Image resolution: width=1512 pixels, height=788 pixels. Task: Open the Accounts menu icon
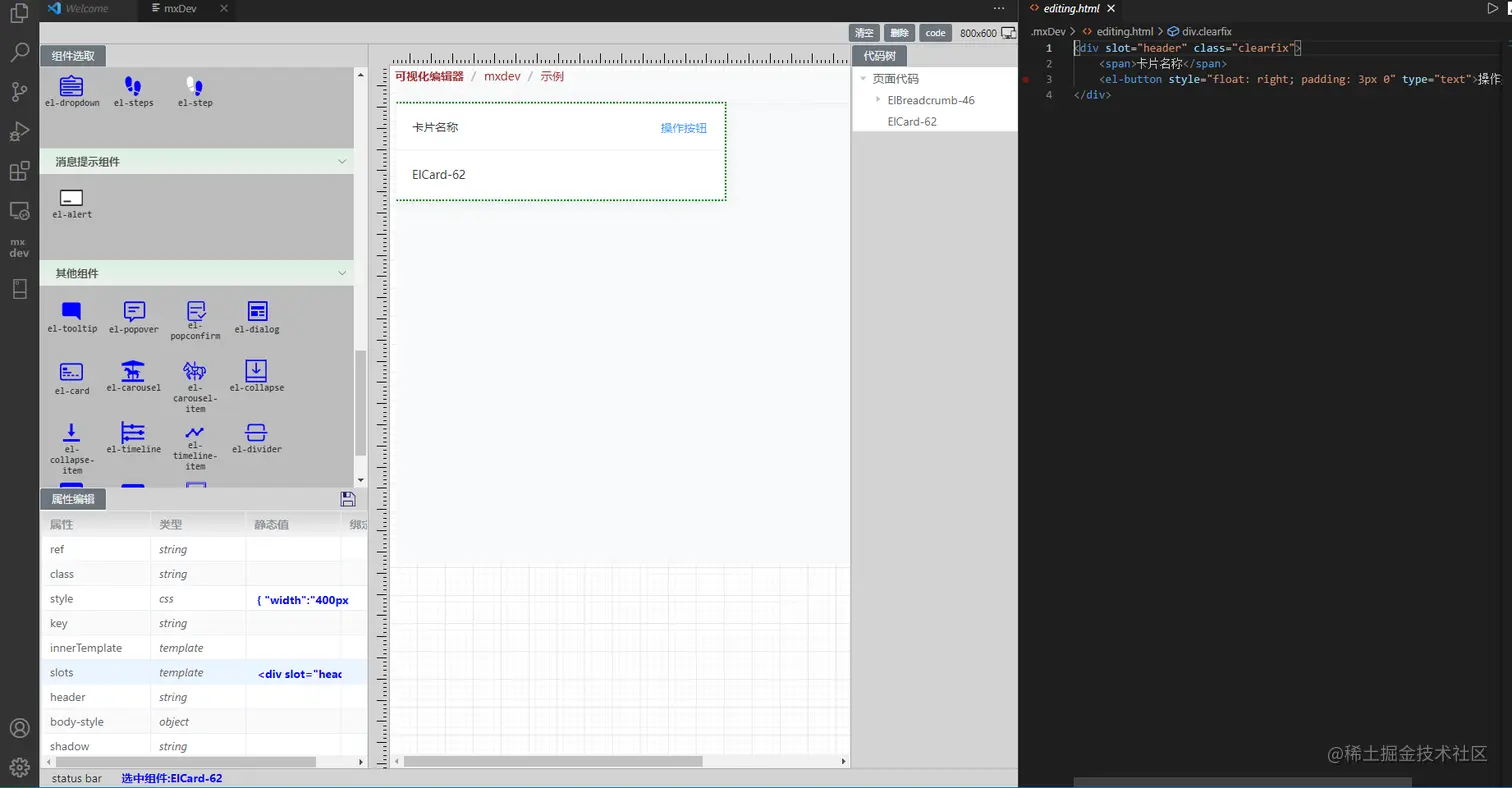tap(19, 728)
